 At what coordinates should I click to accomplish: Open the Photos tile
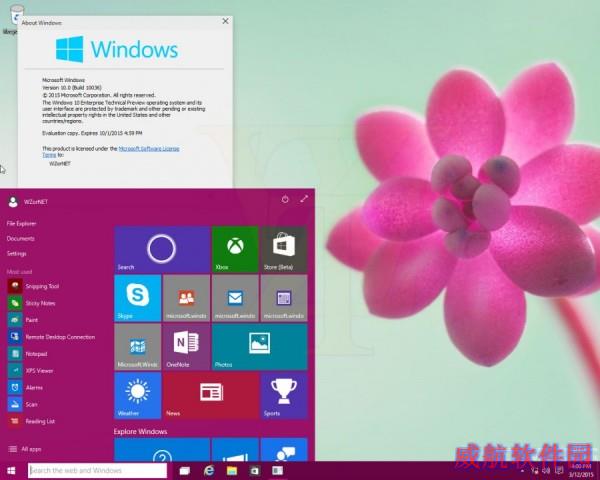(259, 347)
